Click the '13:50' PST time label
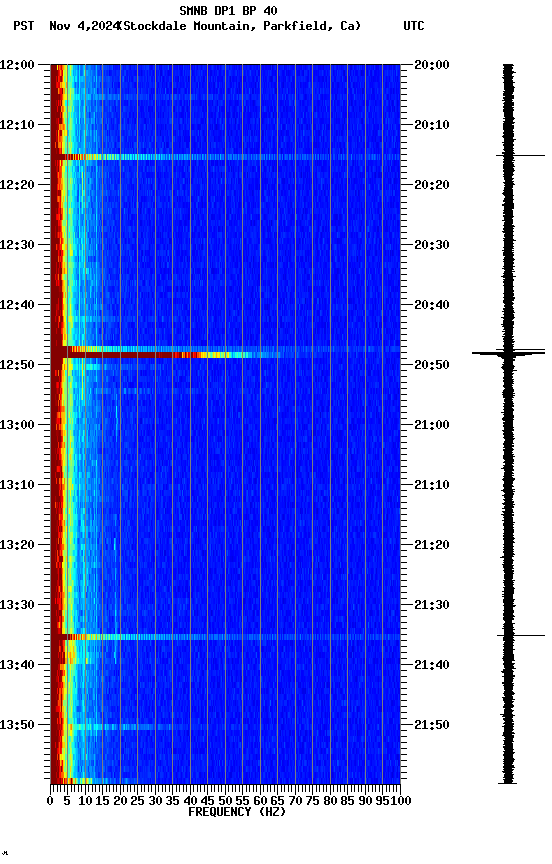This screenshot has height=864, width=552. (x=17, y=725)
